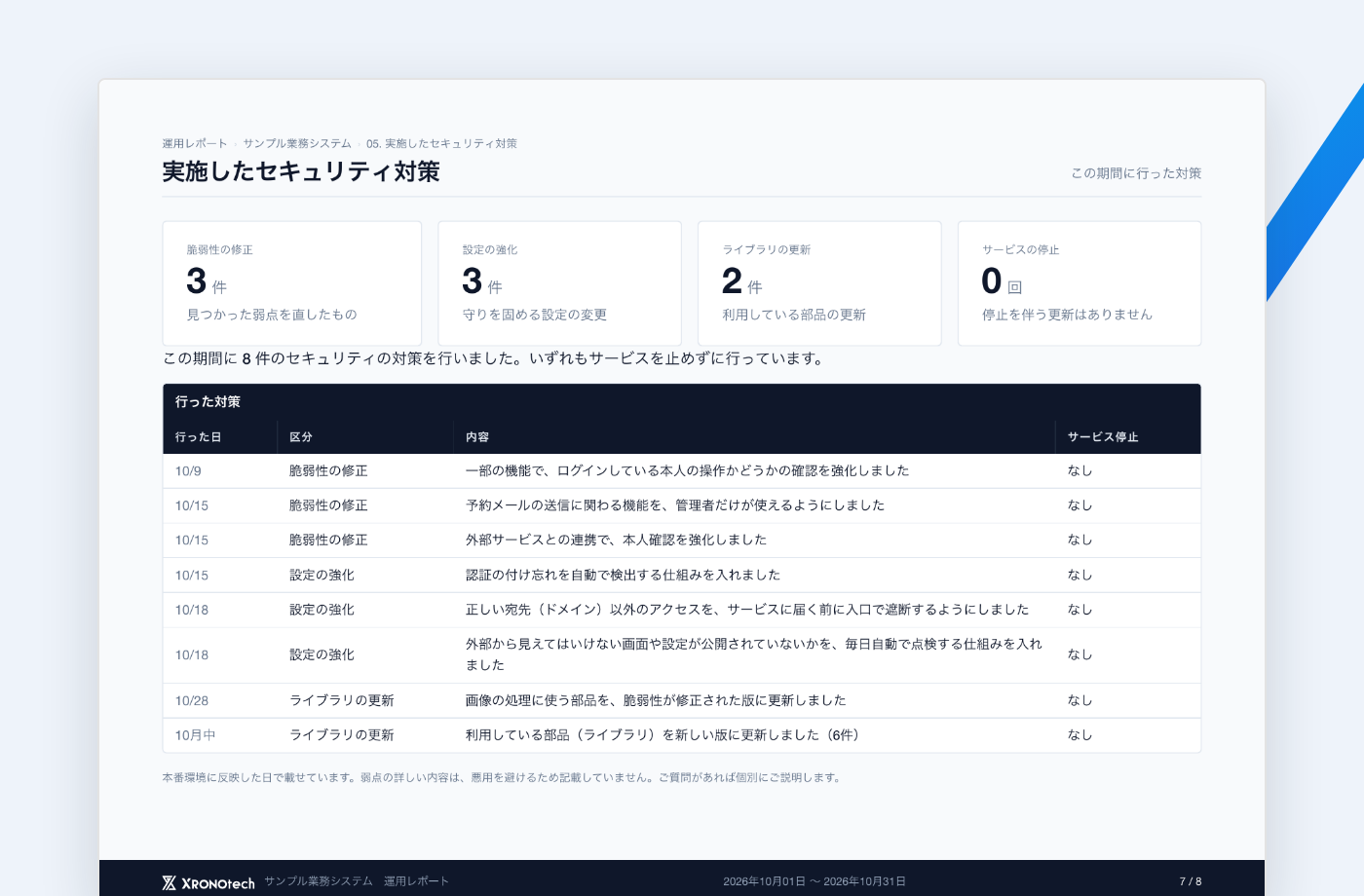The width and height of the screenshot is (1364, 896).
Task: Click なし in the 10月中 row
Action: 1080,735
